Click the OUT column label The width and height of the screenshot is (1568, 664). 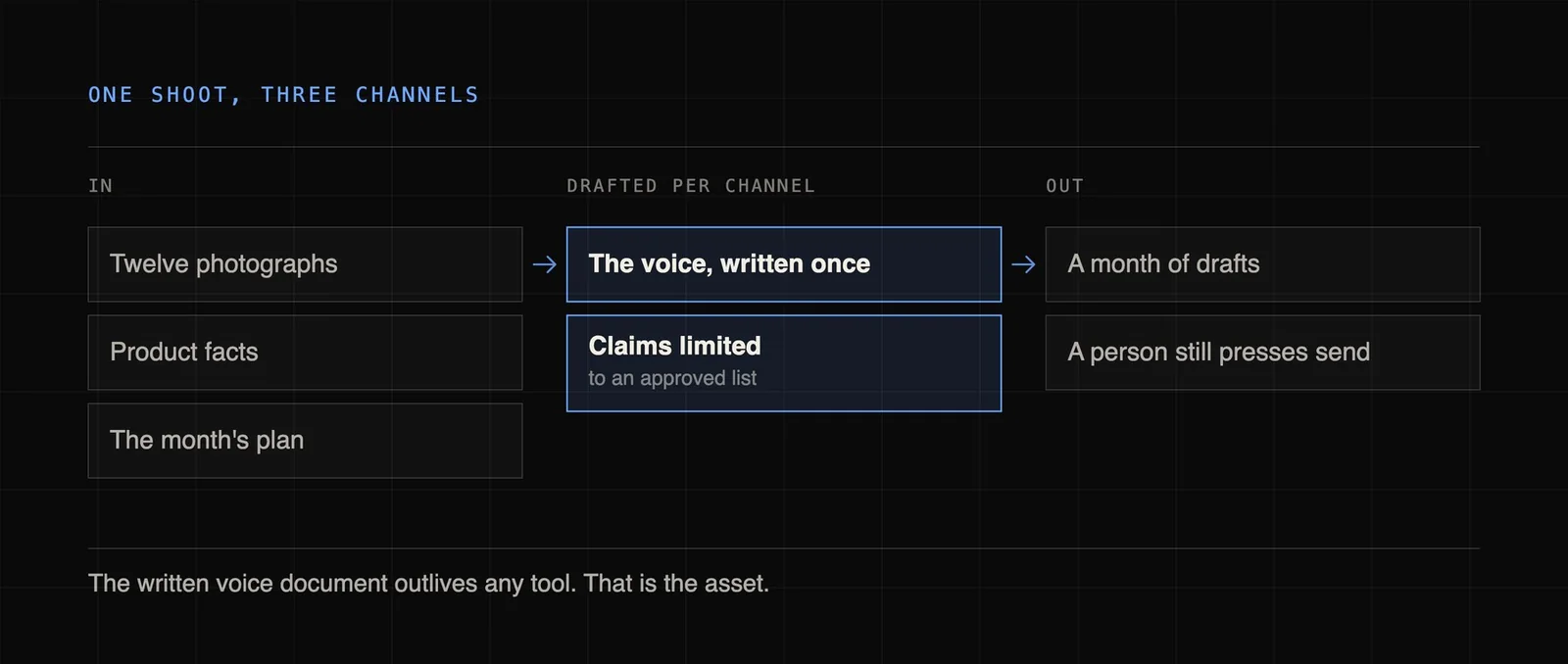point(1064,186)
